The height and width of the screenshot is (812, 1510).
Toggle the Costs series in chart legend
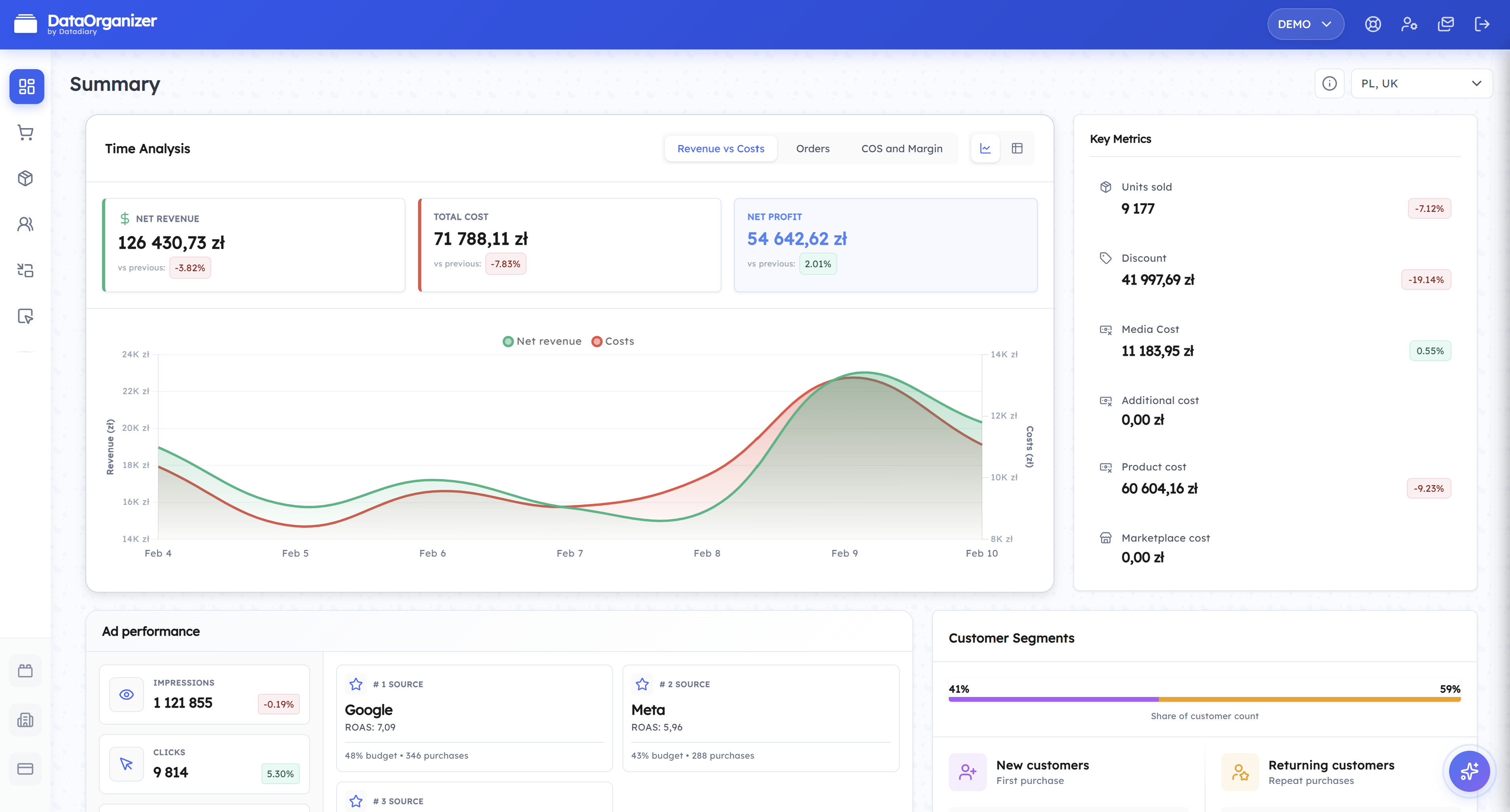coord(613,341)
